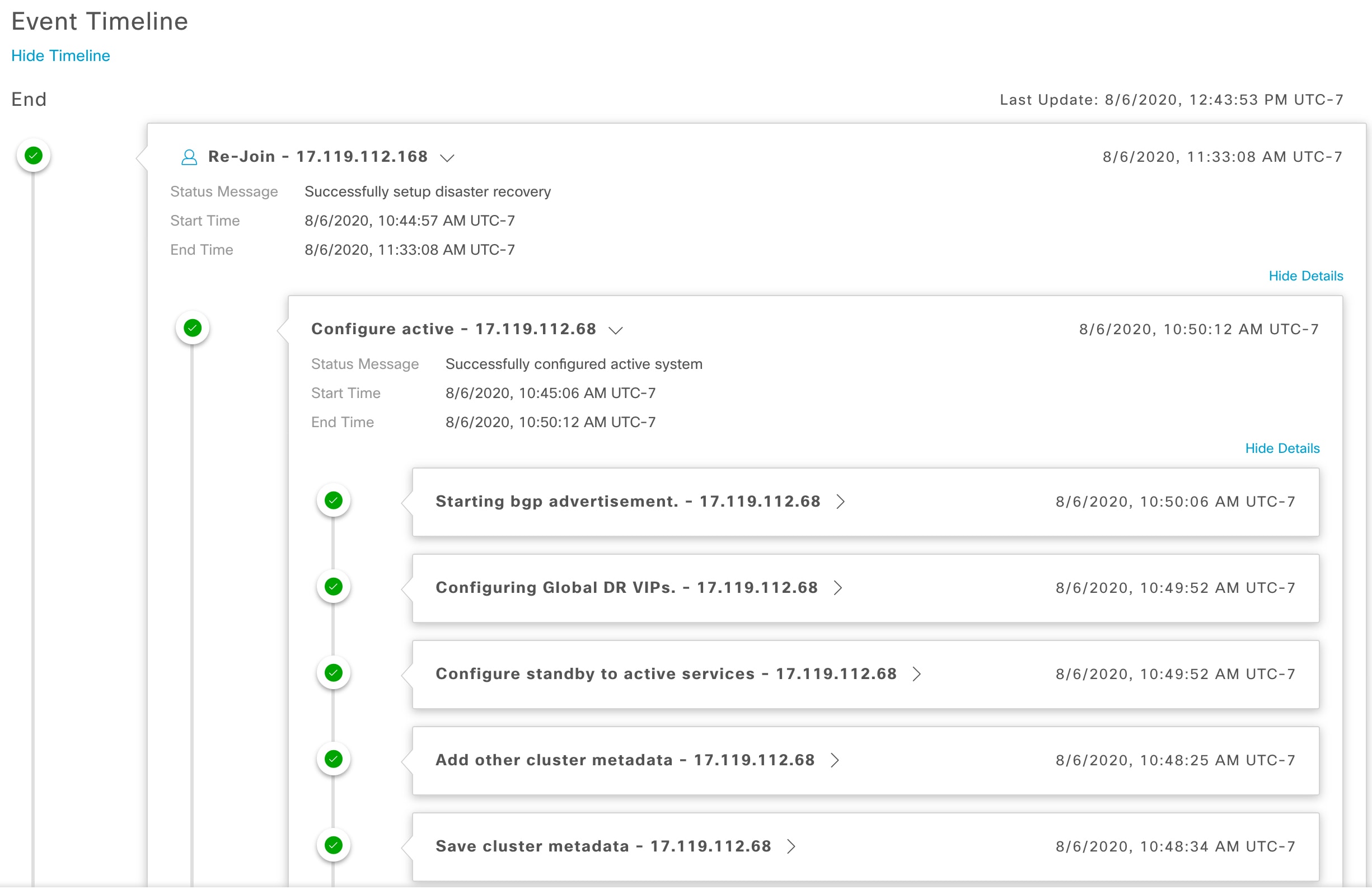This screenshot has width=1372, height=889.
Task: Click the Configure active event title
Action: [x=453, y=329]
